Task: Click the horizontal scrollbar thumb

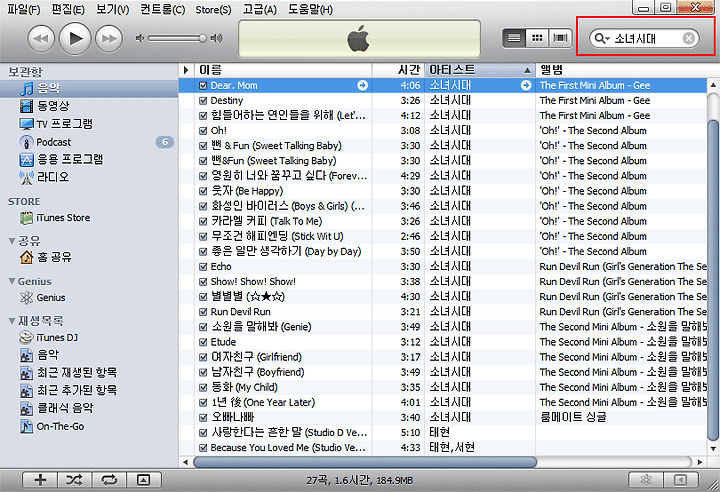Action: (x=365, y=462)
